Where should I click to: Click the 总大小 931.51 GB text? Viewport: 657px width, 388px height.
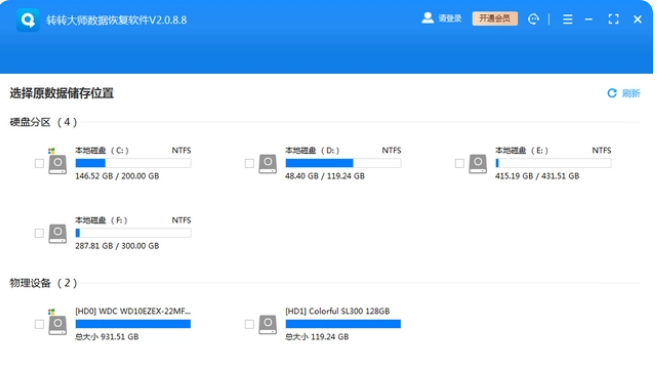tap(107, 337)
